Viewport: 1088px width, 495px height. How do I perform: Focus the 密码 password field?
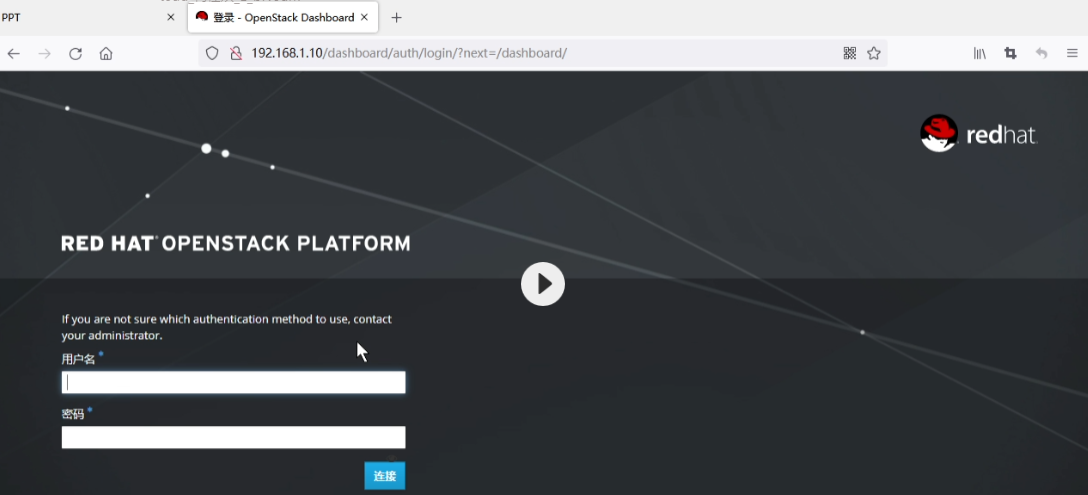(233, 437)
